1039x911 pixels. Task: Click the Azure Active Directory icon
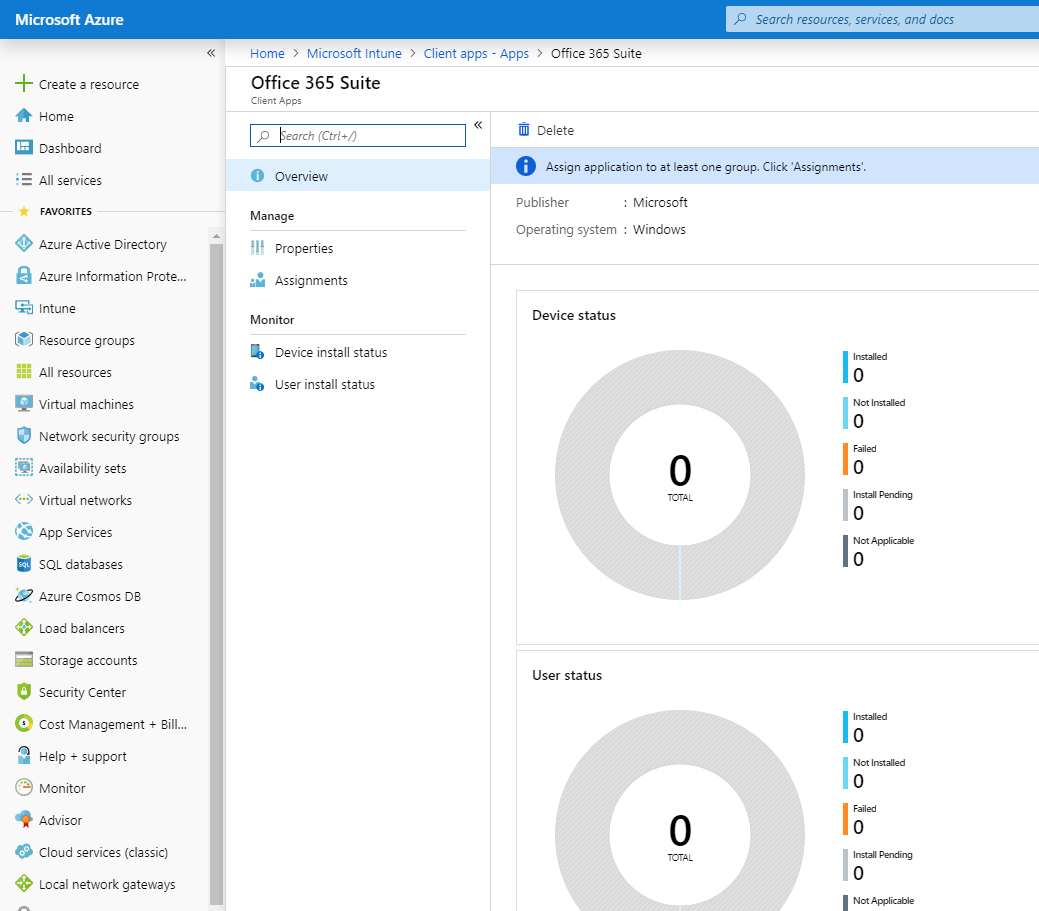[x=24, y=244]
